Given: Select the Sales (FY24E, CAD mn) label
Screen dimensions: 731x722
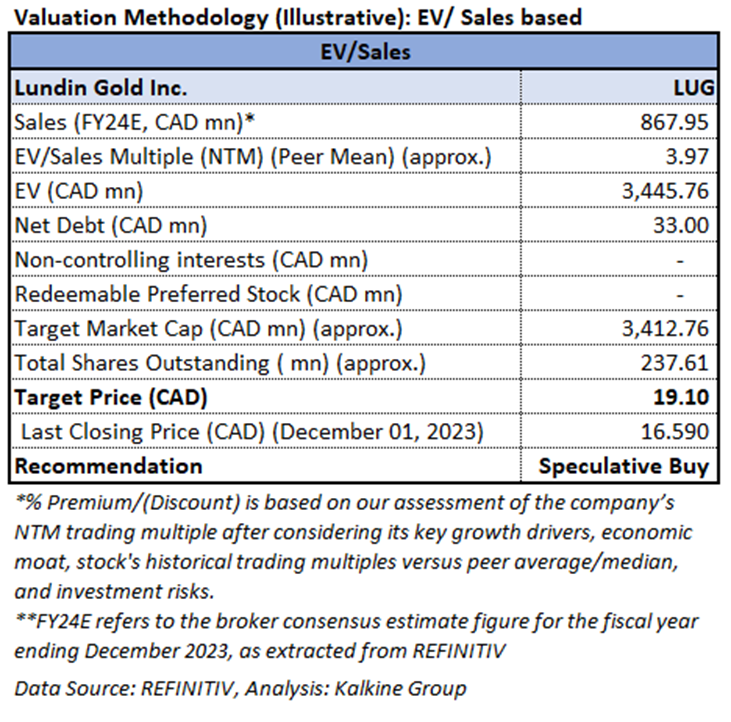Looking at the screenshot, I should click(149, 122).
